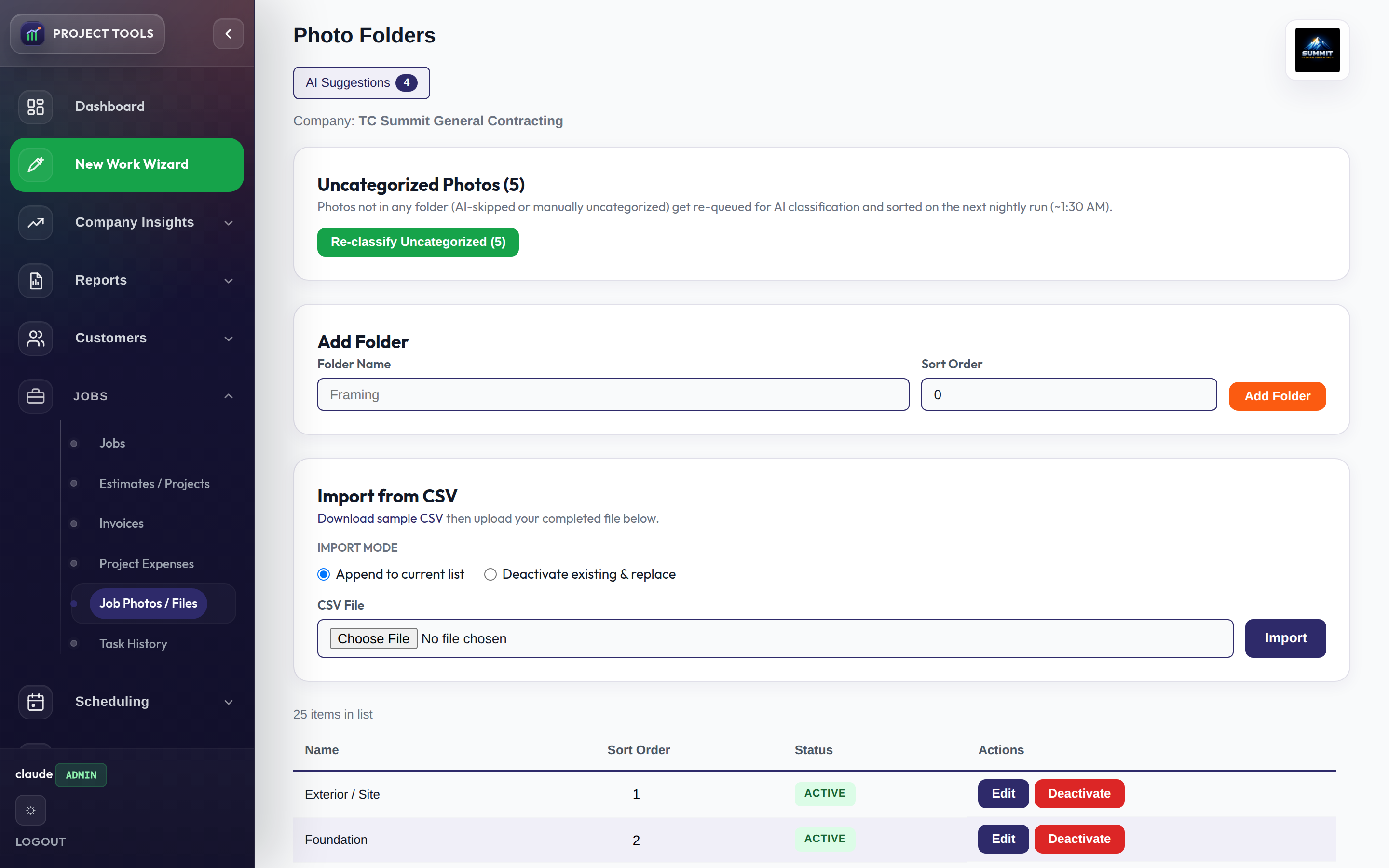The width and height of the screenshot is (1389, 868).
Task: Click the ACTIVE status of Exterior / Site
Action: 825,793
